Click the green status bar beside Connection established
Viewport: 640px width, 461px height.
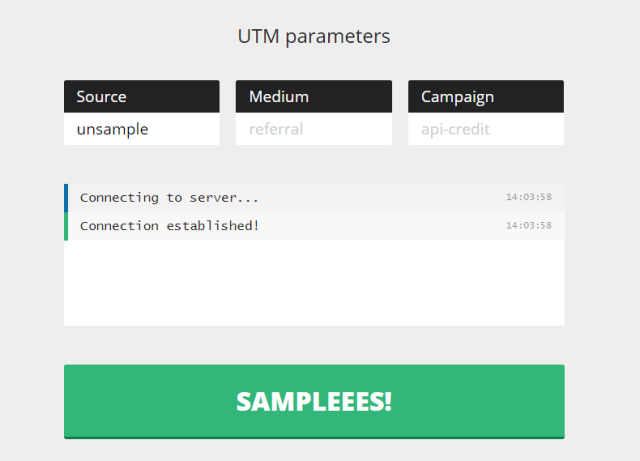[x=66, y=226]
